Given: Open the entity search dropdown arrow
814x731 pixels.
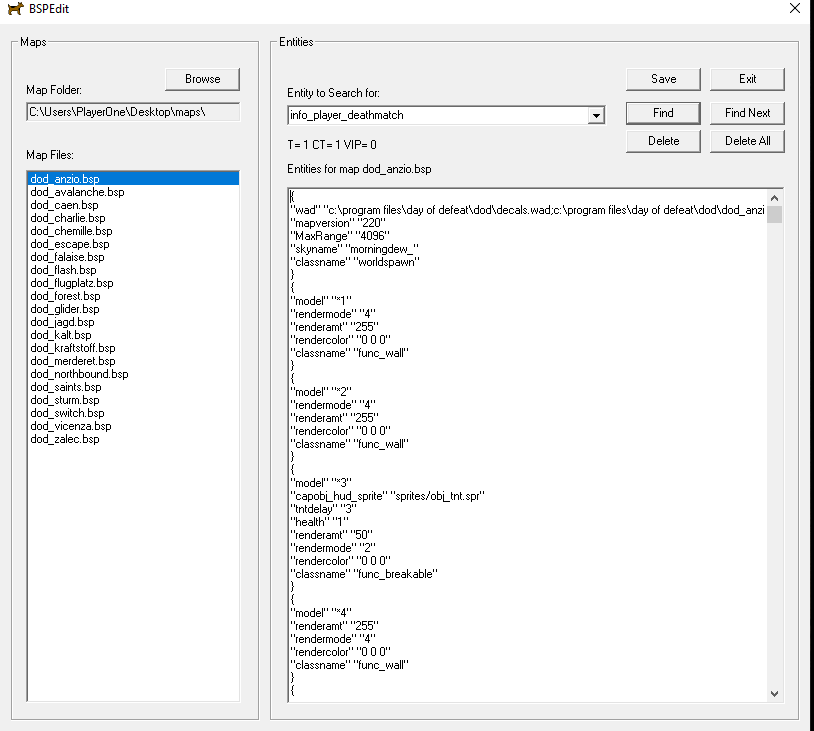Looking at the screenshot, I should tap(596, 115).
